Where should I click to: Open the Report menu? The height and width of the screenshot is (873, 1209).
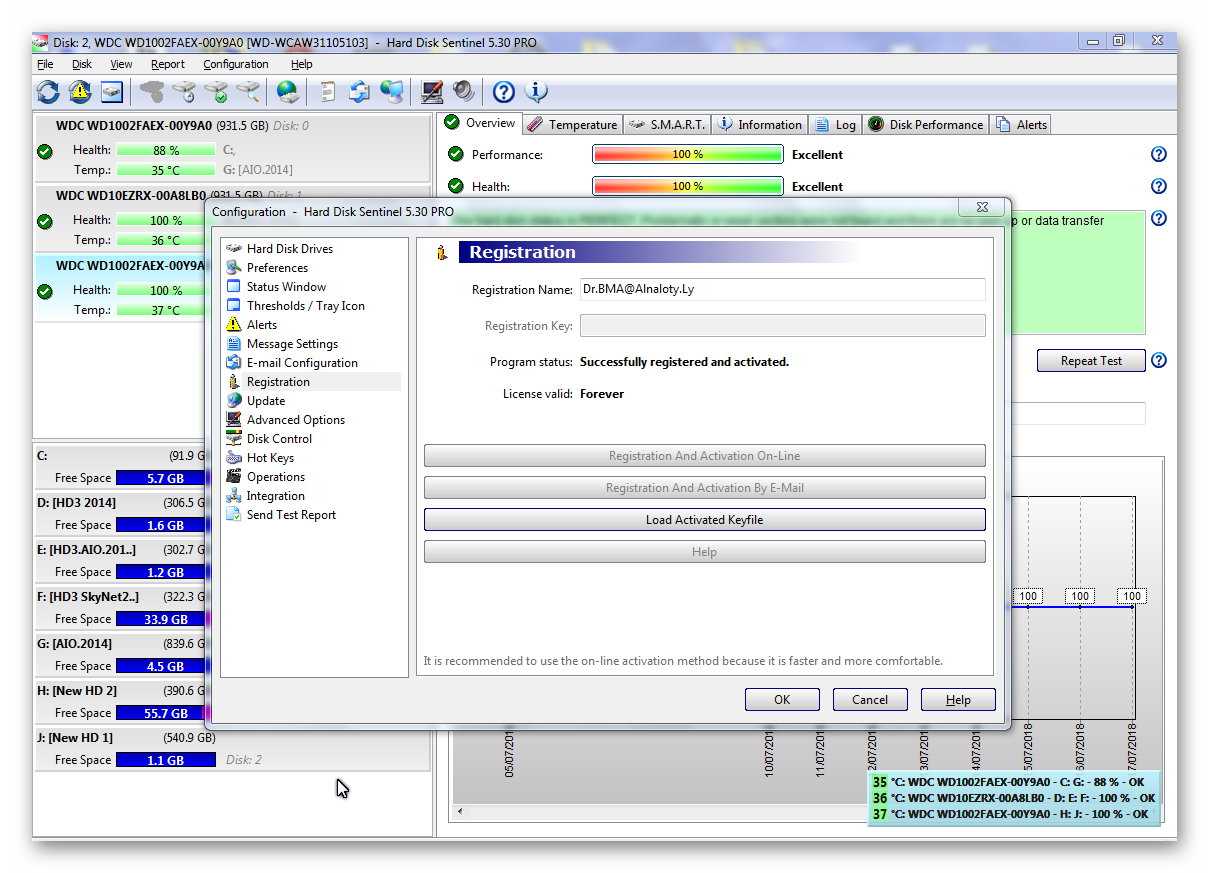coord(168,64)
